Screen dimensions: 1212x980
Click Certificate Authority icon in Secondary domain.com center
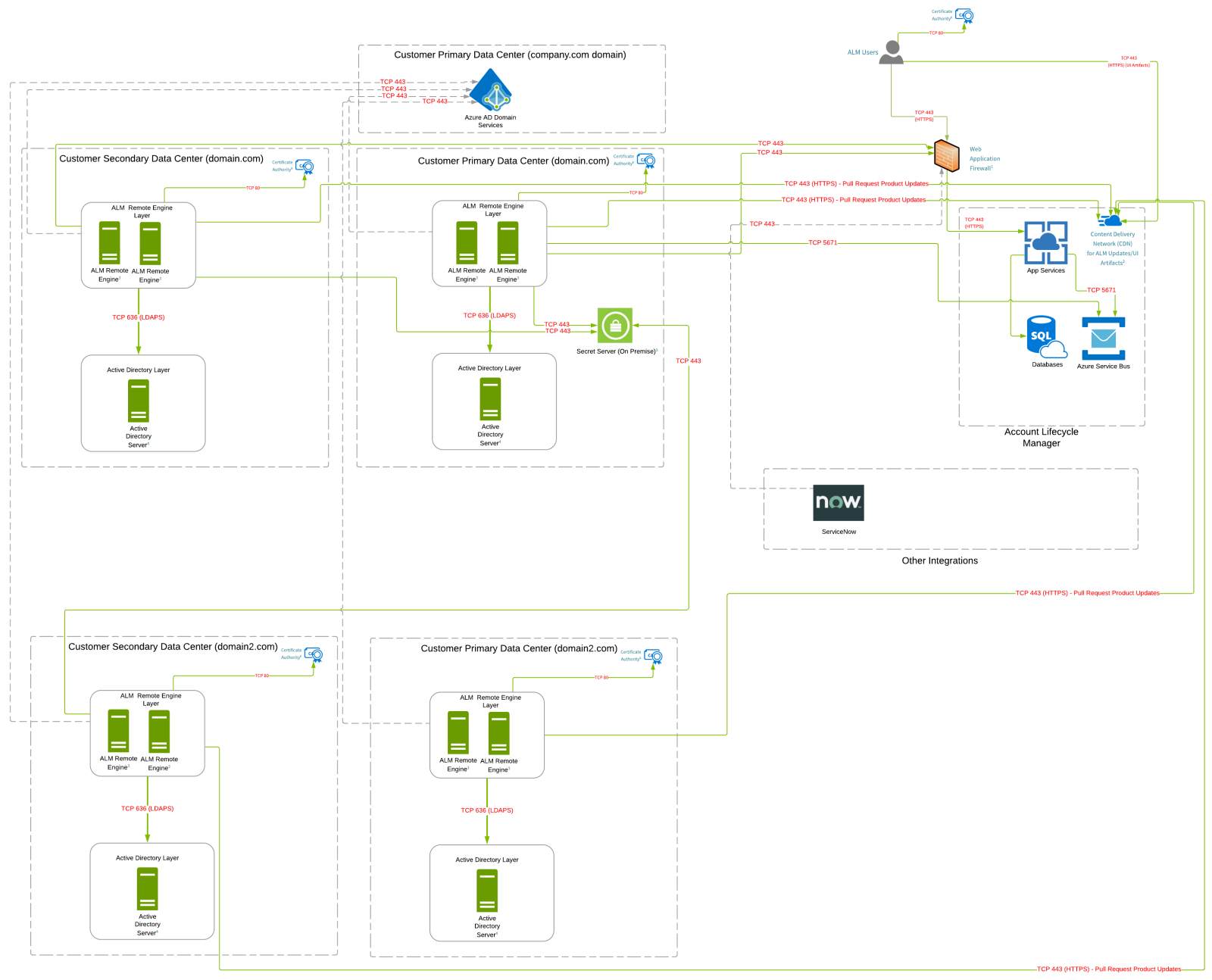click(305, 167)
